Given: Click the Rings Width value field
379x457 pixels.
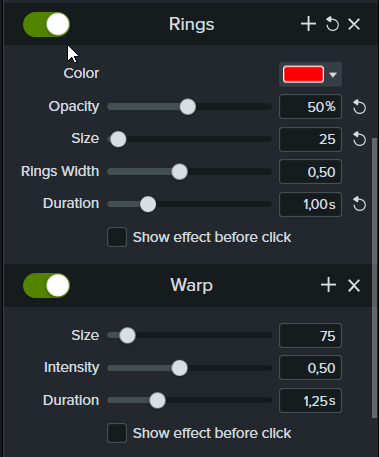Looking at the screenshot, I should [310, 172].
